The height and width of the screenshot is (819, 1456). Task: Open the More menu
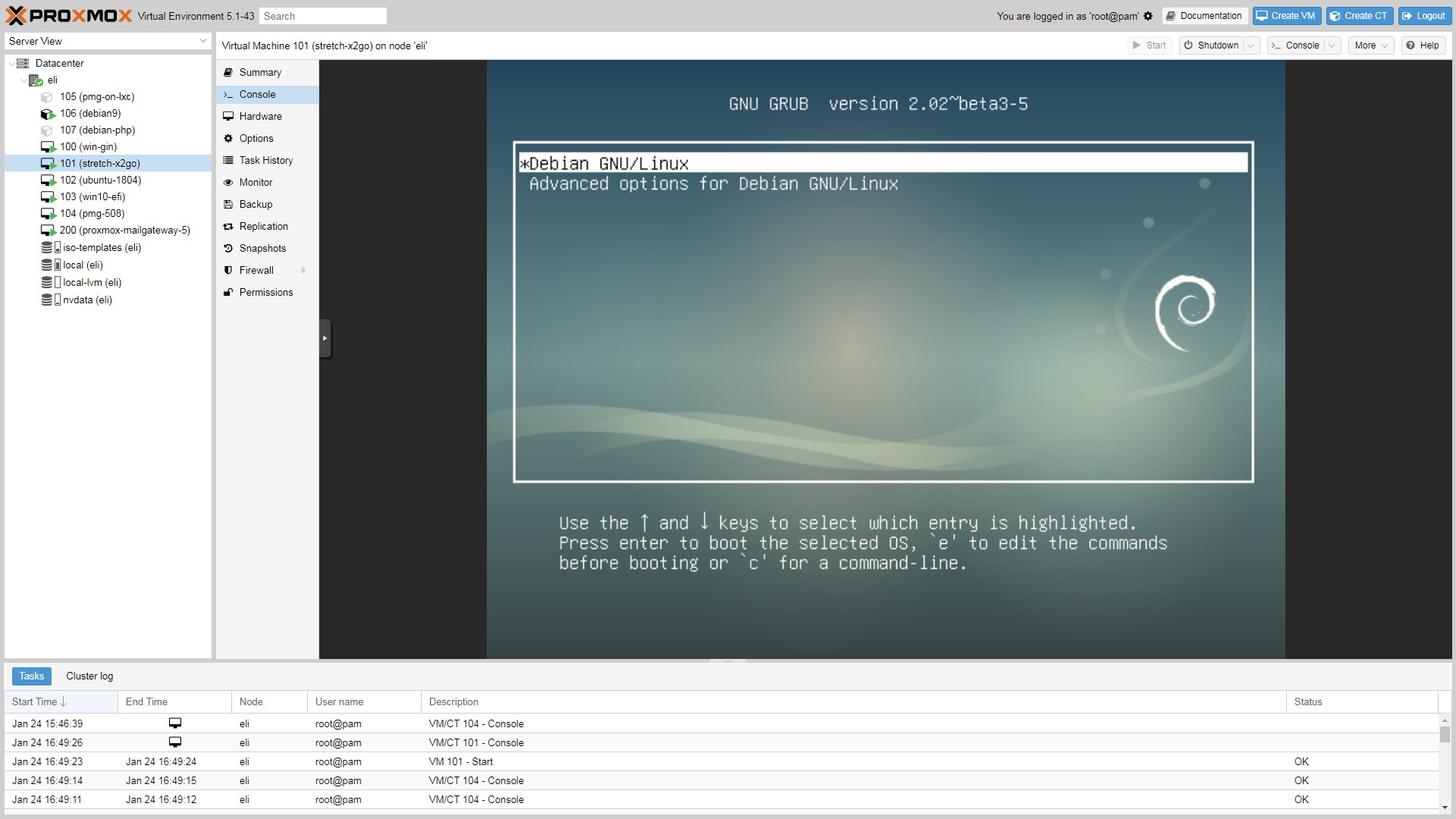1370,45
